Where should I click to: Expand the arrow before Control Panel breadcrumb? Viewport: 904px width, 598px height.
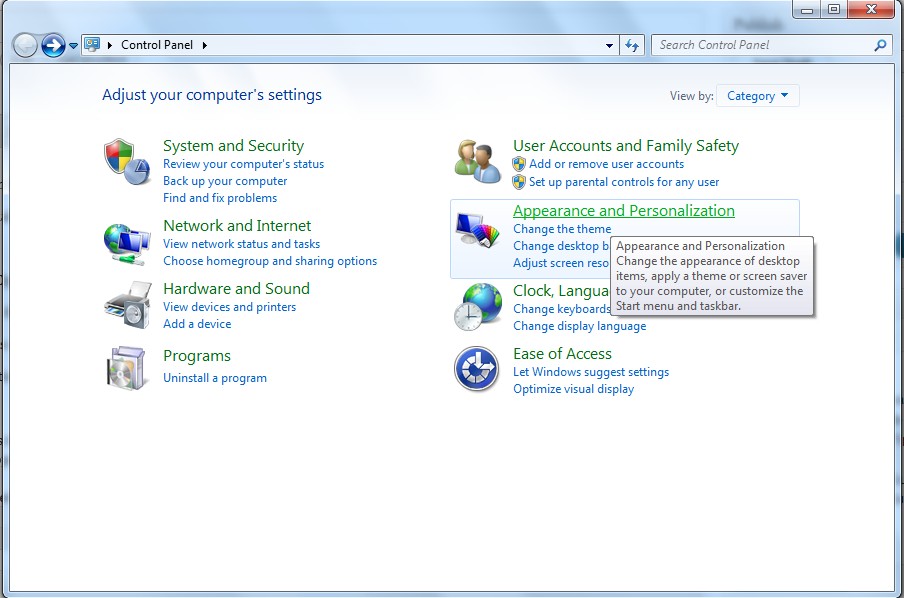(110, 45)
